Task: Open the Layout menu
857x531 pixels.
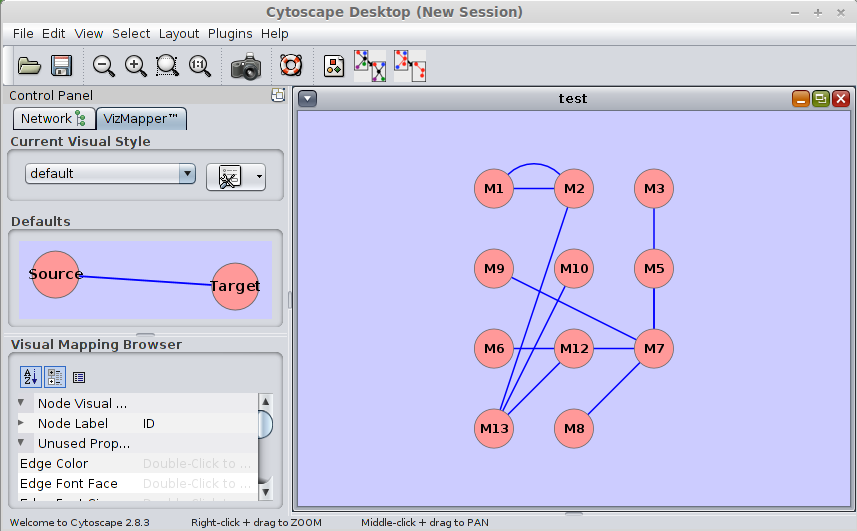Action: tap(179, 34)
